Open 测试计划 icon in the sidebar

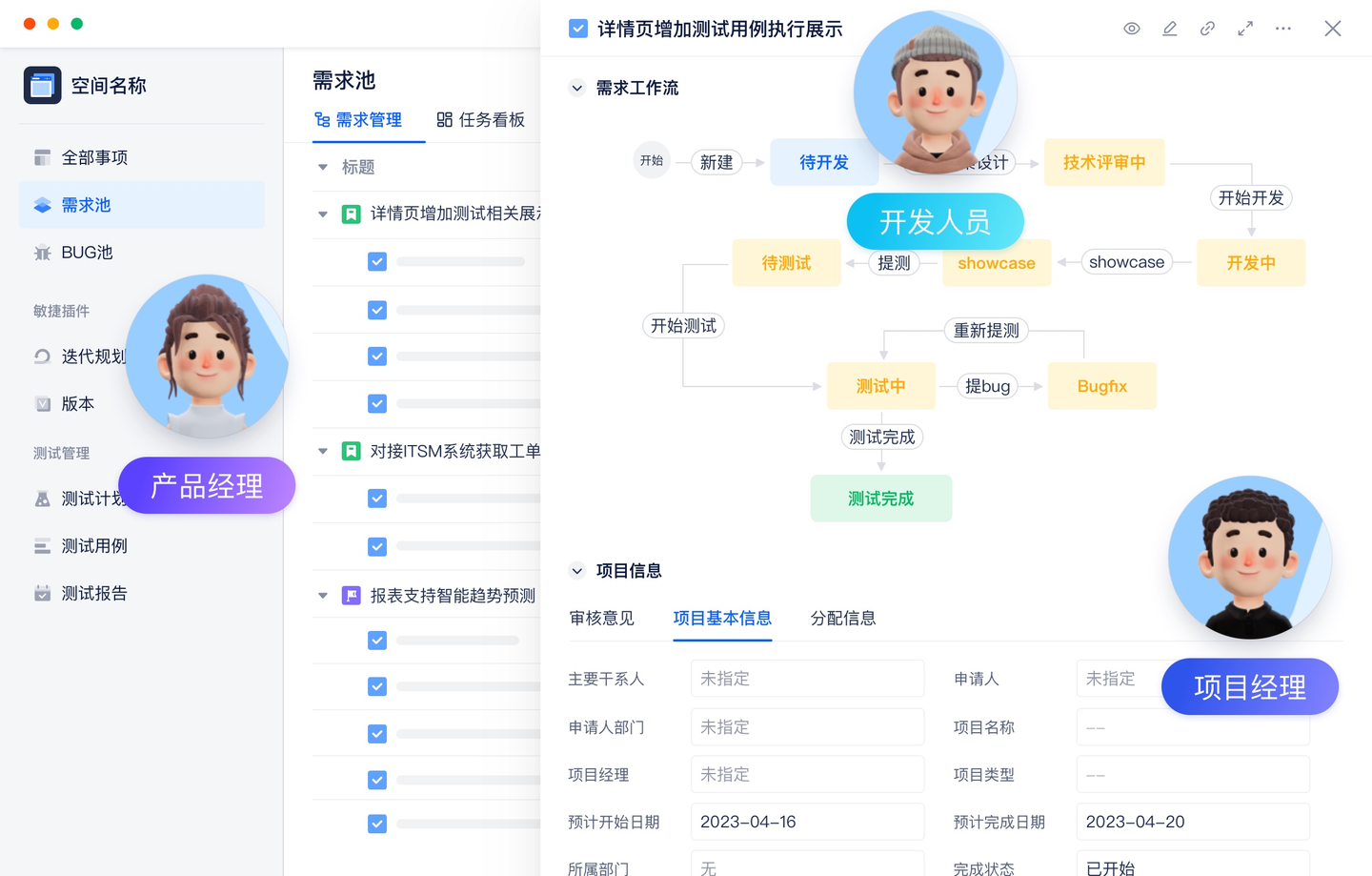[42, 499]
